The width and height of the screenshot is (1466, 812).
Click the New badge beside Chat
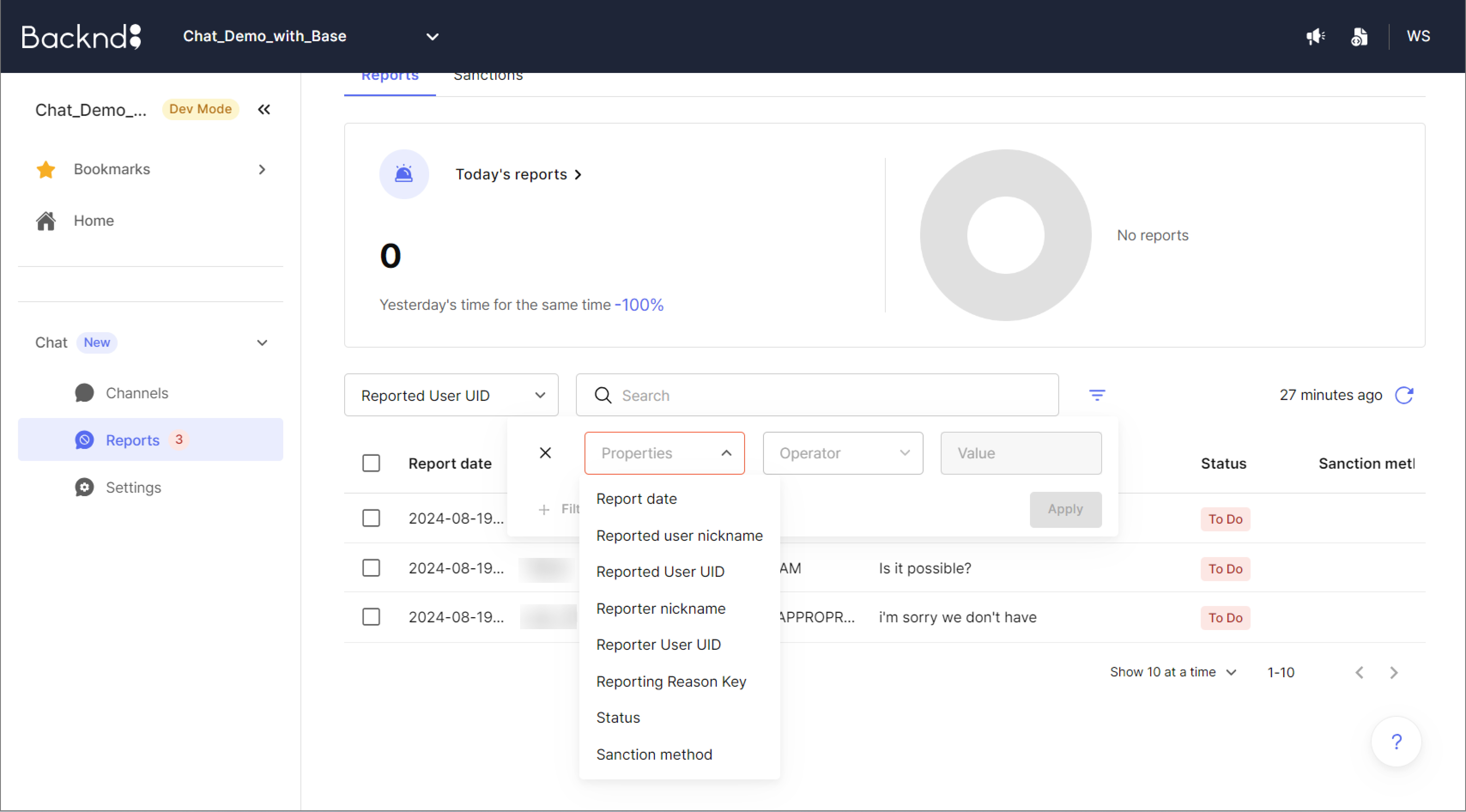pos(97,342)
